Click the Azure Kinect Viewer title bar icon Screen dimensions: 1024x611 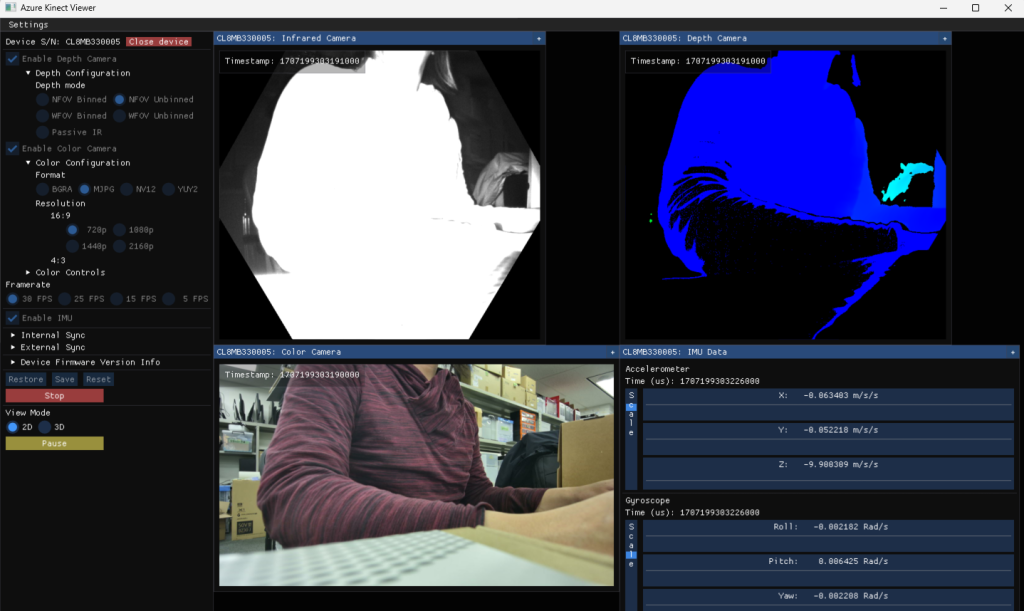pos(10,7)
